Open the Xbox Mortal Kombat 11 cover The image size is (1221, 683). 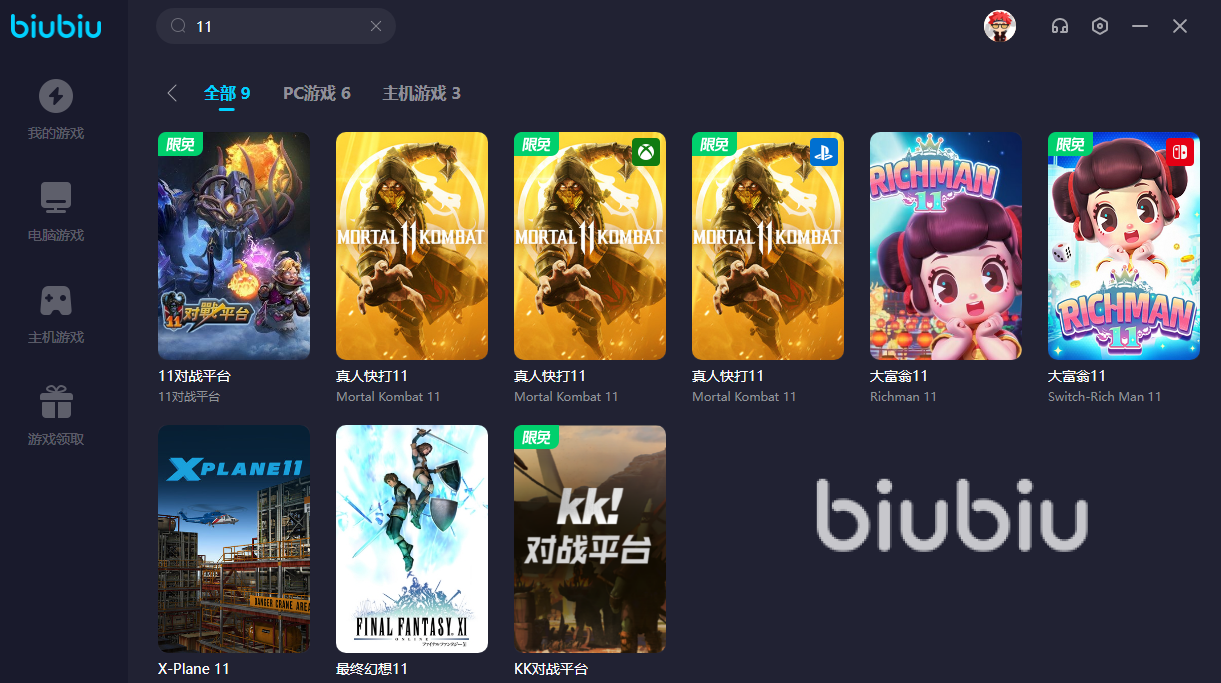point(590,246)
